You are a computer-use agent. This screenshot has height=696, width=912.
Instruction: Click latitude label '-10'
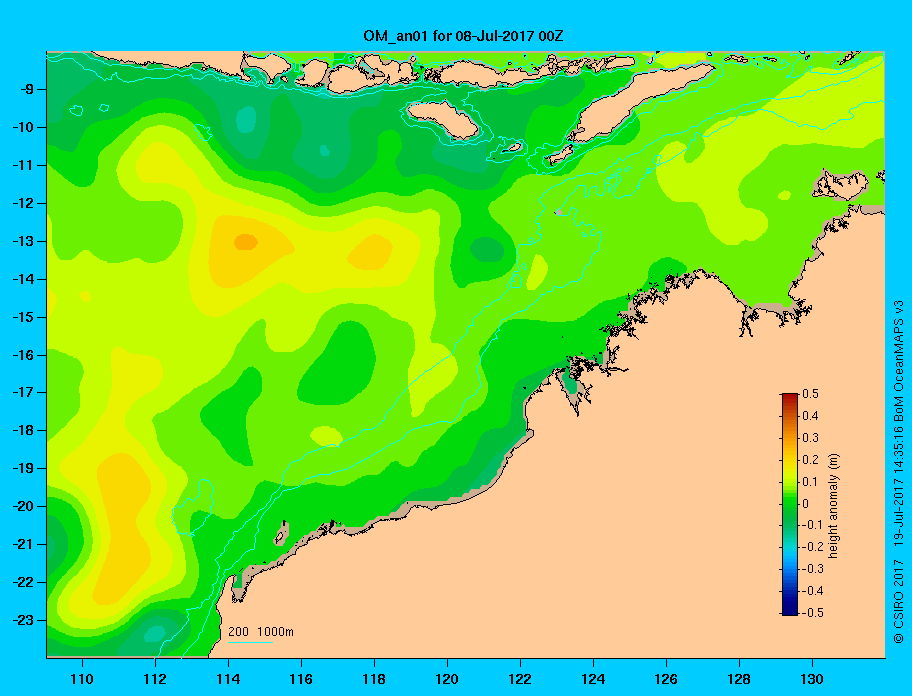tap(23, 127)
